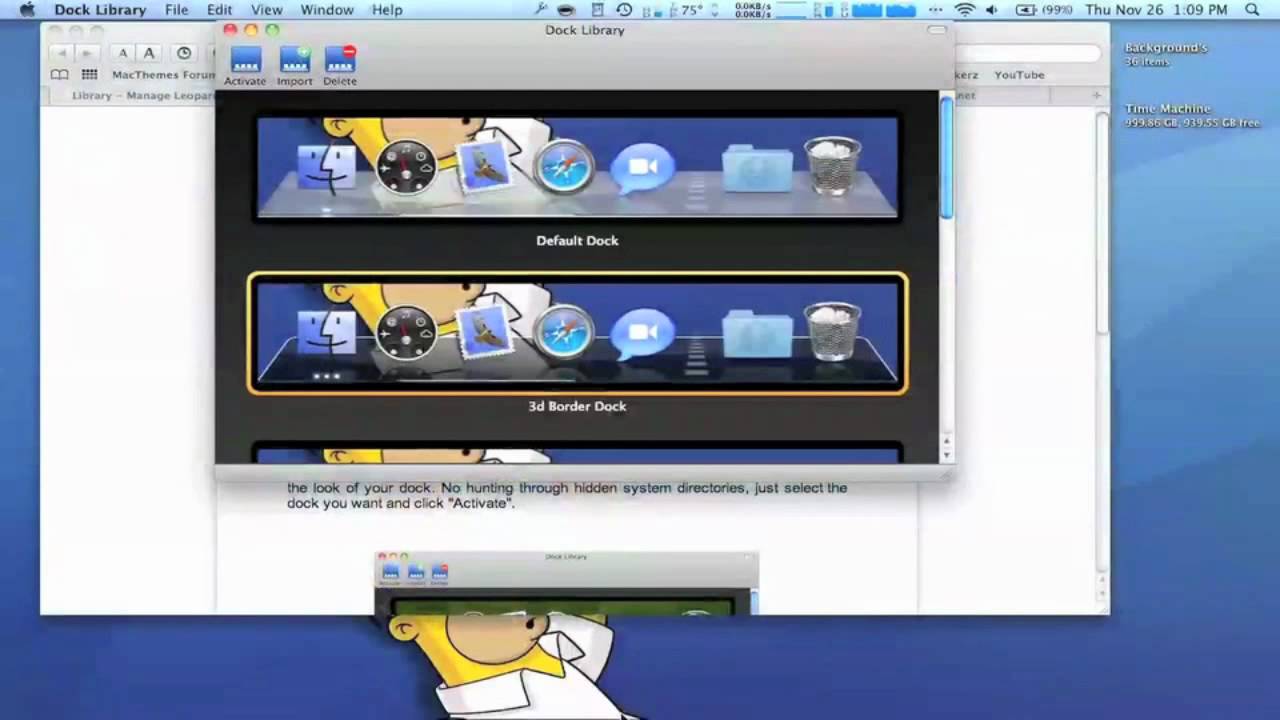Click the Activate dock toolbar icon
Screen dimensions: 1280x720
(x=245, y=65)
